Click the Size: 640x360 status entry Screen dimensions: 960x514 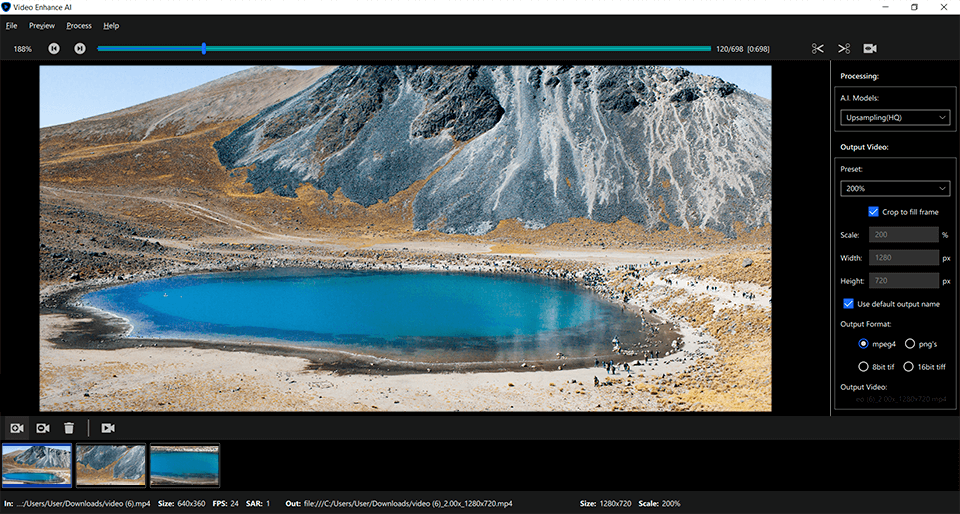(182, 504)
